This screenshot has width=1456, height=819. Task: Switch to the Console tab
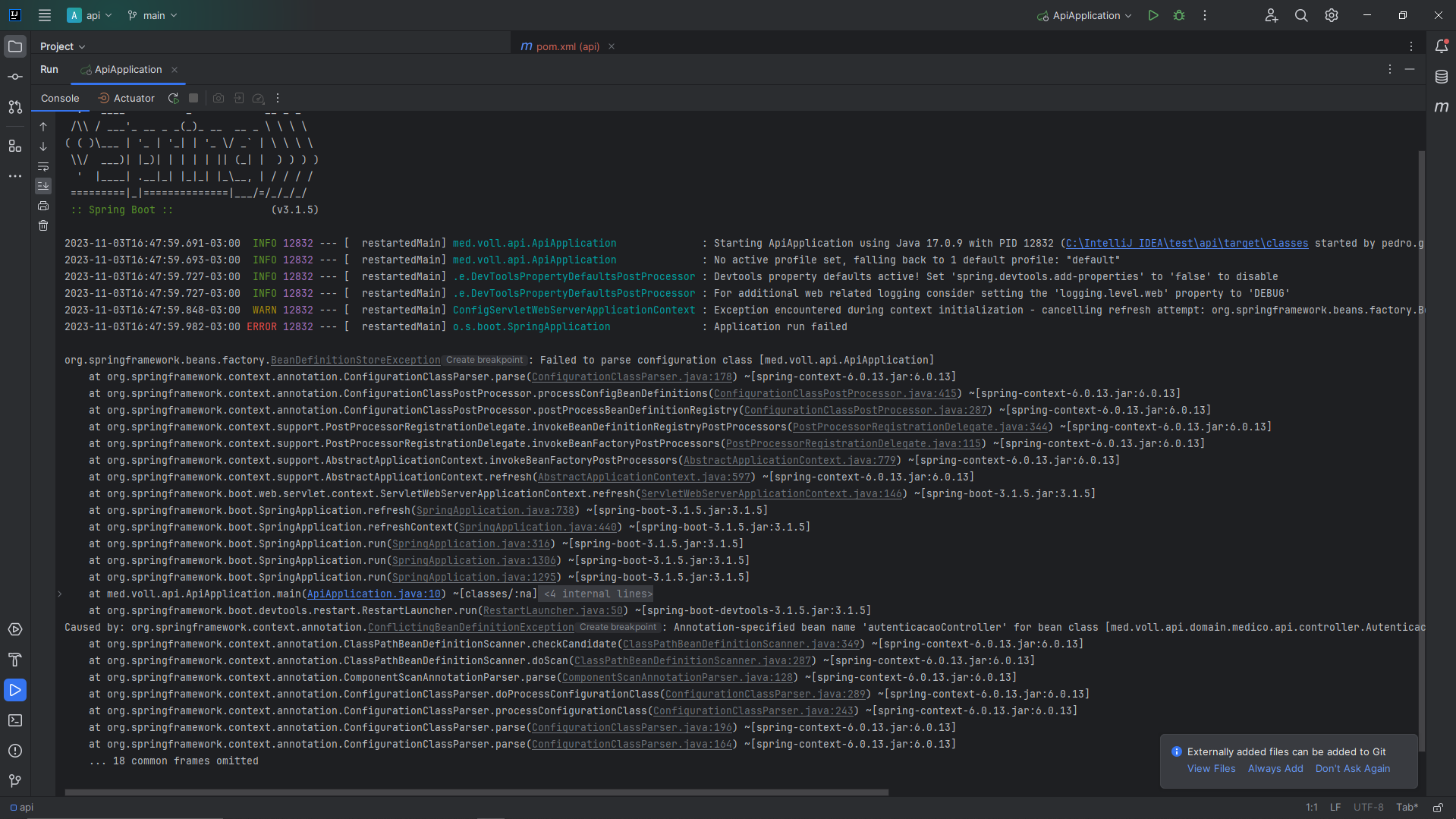pos(60,98)
